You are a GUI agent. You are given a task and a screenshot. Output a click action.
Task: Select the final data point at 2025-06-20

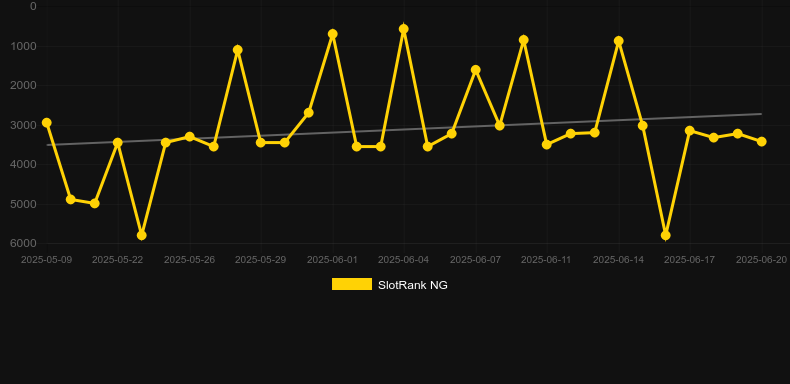point(762,142)
